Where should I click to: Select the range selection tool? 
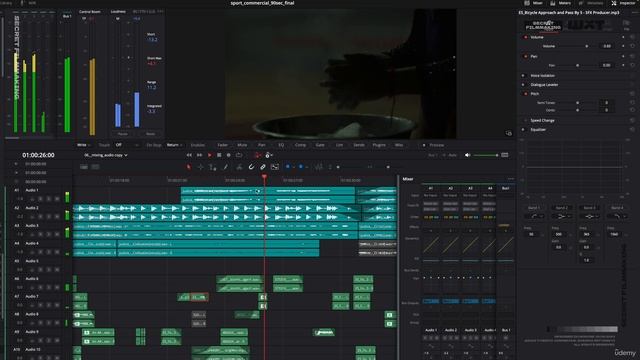click(x=200, y=167)
